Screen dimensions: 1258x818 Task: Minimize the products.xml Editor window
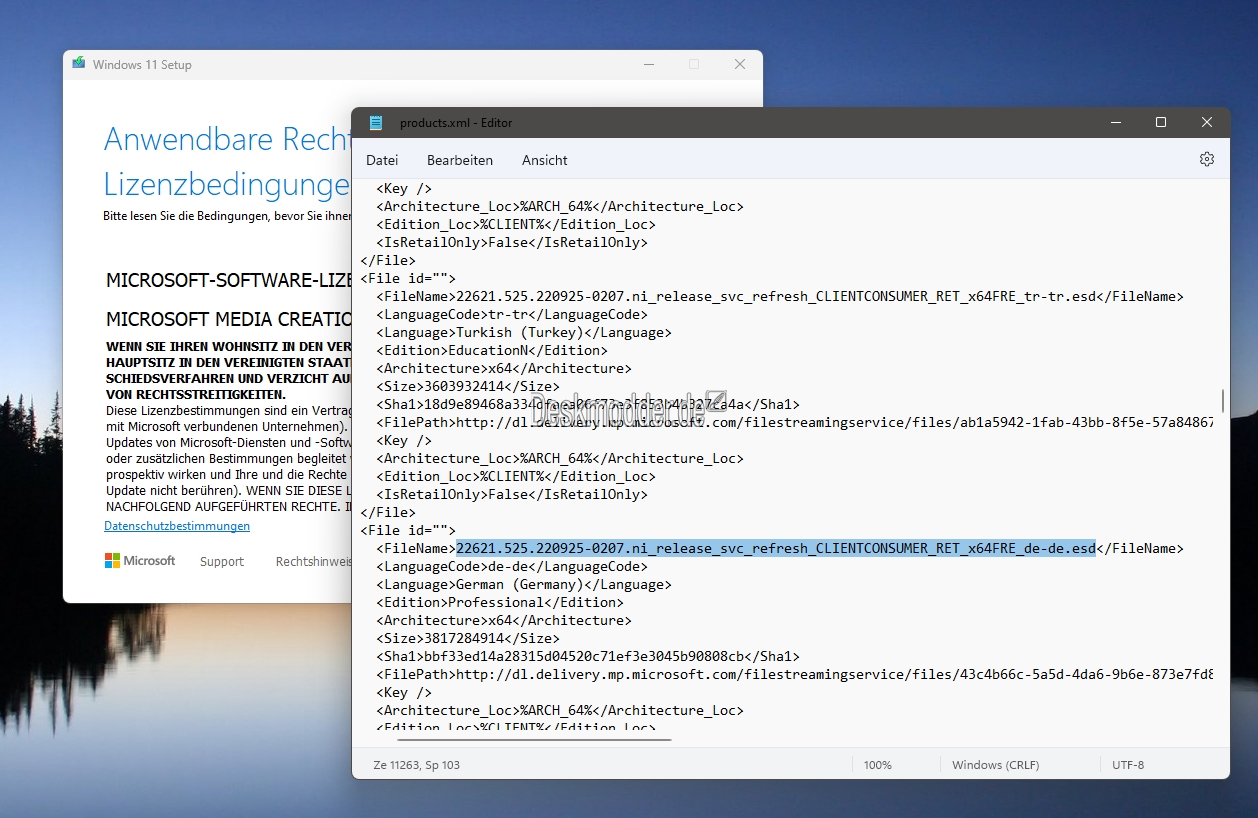[1115, 122]
